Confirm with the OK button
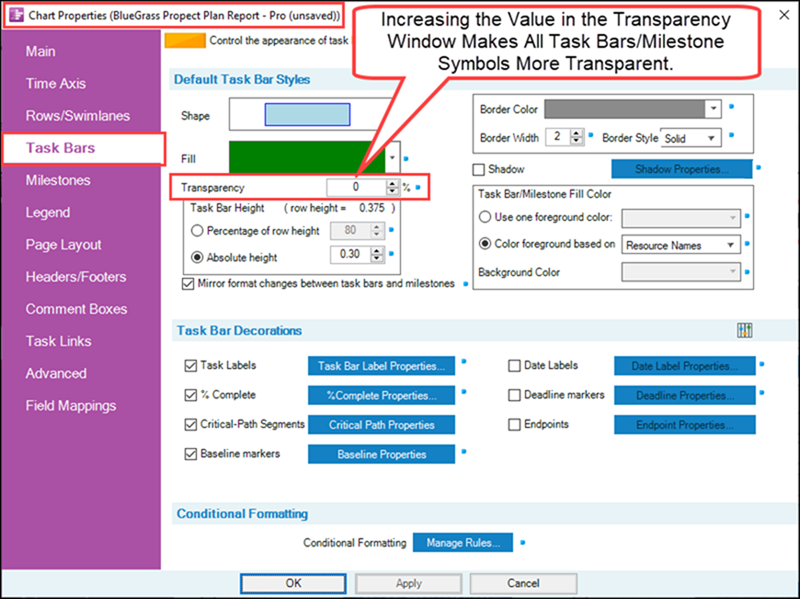Viewport: 800px width, 599px height. point(293,583)
